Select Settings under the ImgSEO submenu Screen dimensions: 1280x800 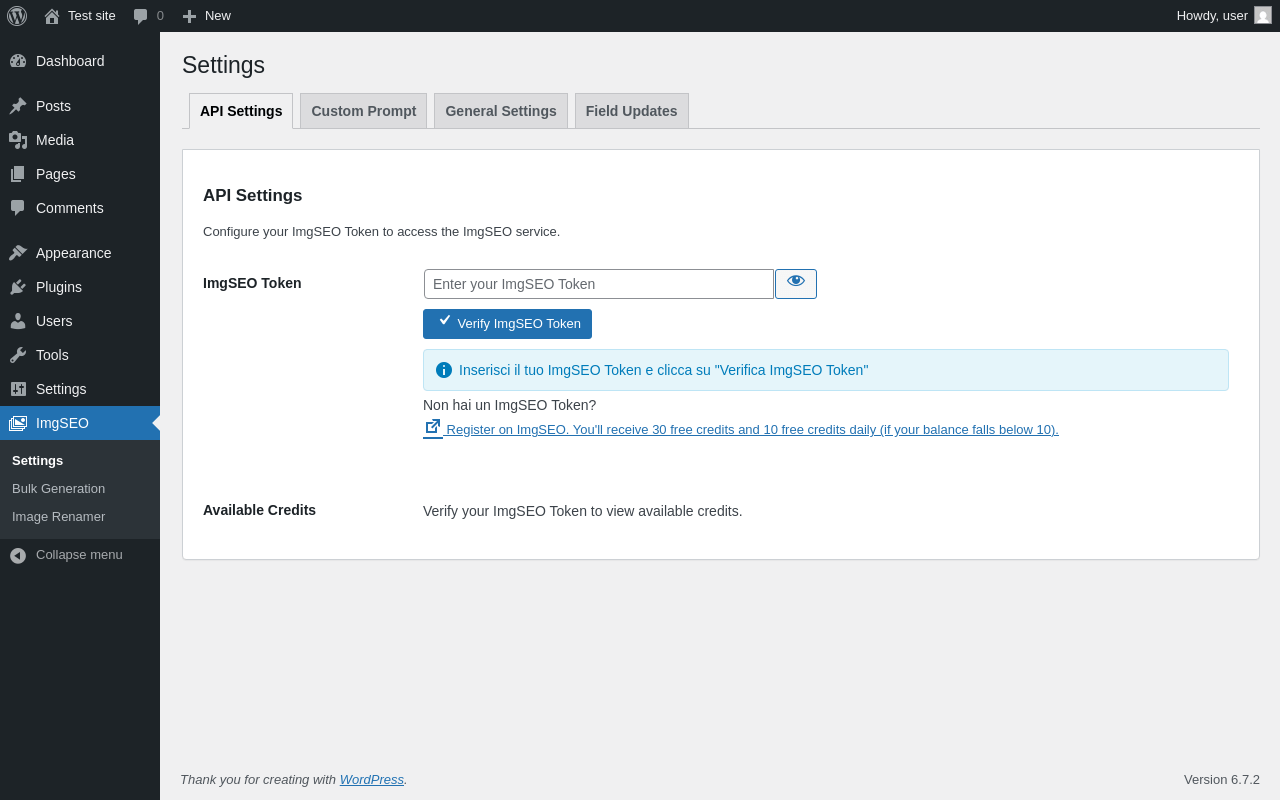pos(37,461)
